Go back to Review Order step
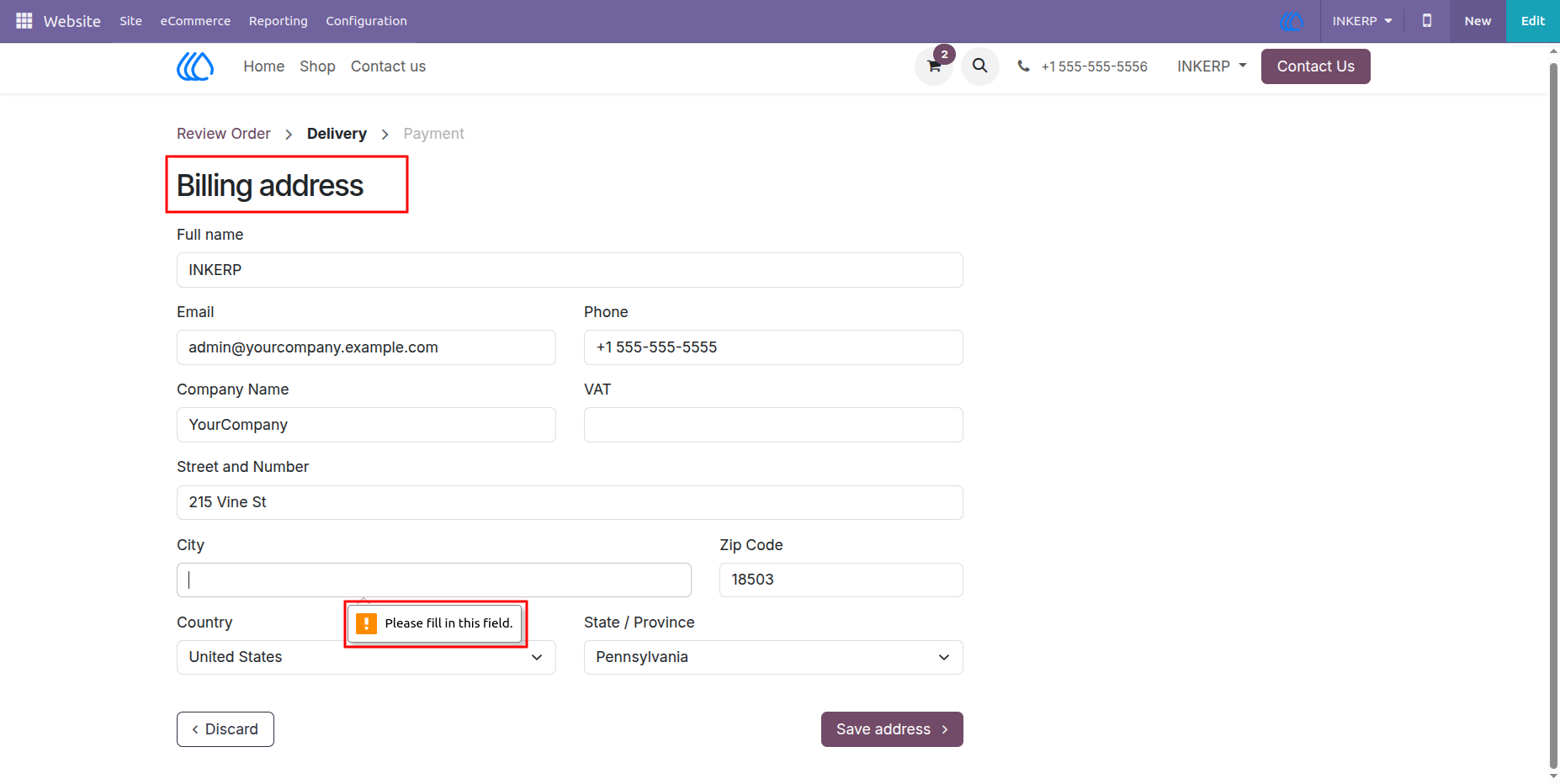This screenshot has width=1560, height=784. (x=224, y=134)
